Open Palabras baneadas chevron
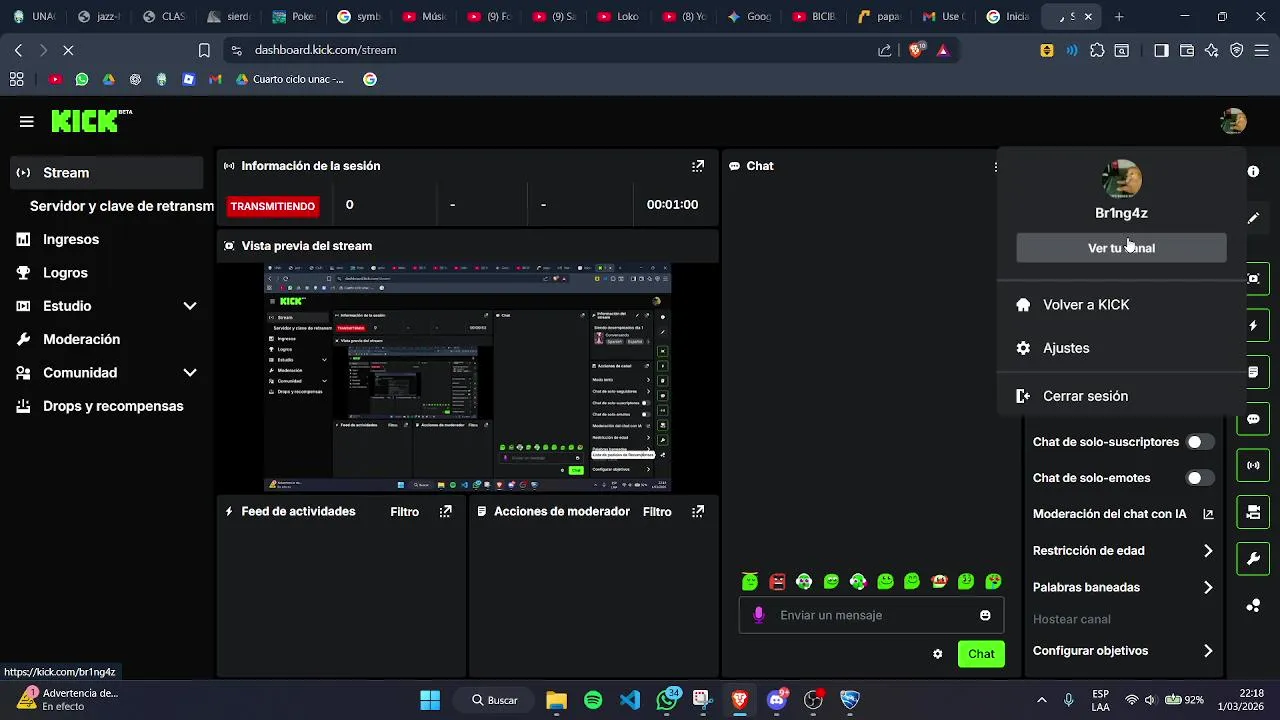Screen dimensions: 1280x720 click(x=1208, y=588)
